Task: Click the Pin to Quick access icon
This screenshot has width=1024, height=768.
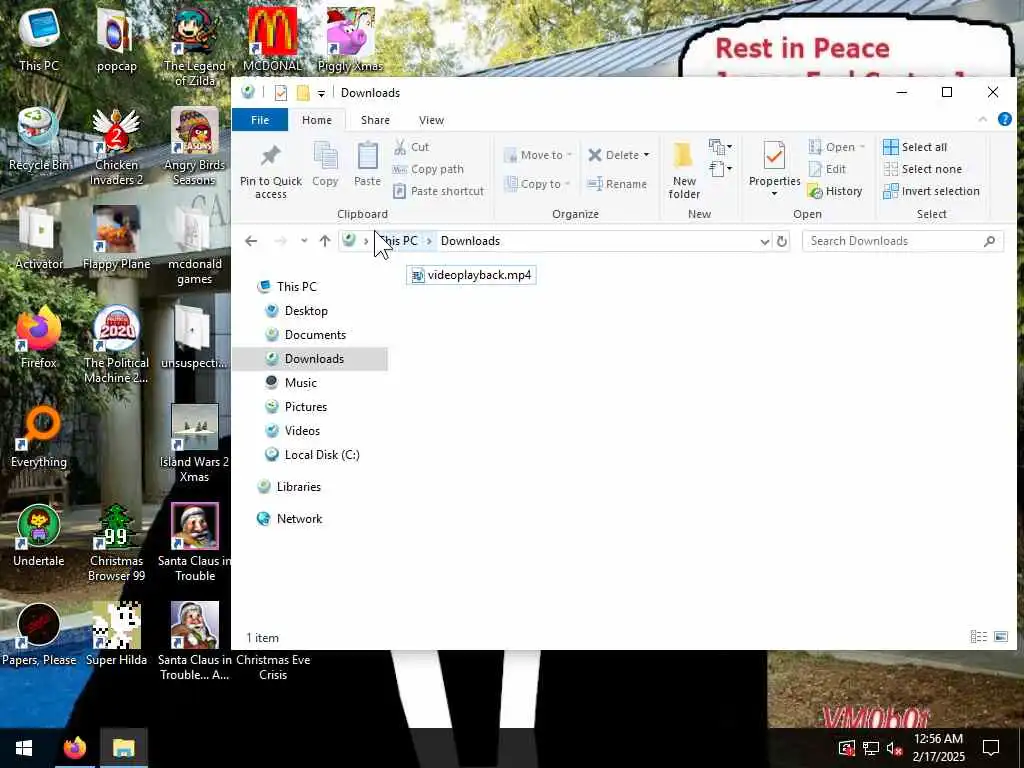Action: click(270, 155)
